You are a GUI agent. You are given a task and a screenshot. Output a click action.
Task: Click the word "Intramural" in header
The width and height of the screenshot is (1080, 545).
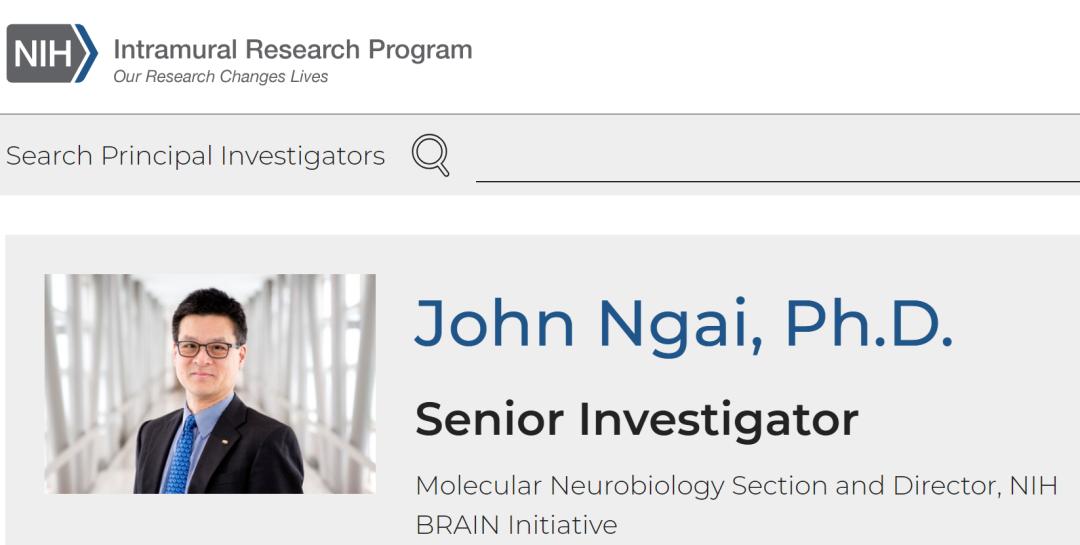[177, 50]
